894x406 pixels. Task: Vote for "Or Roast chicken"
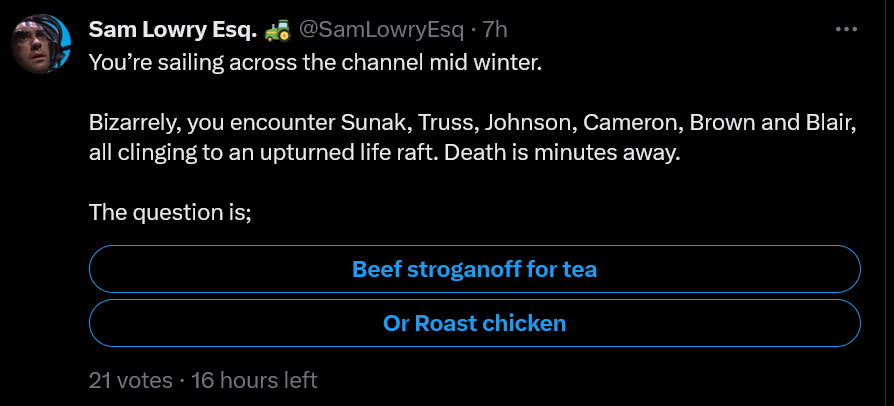pyautogui.click(x=475, y=323)
